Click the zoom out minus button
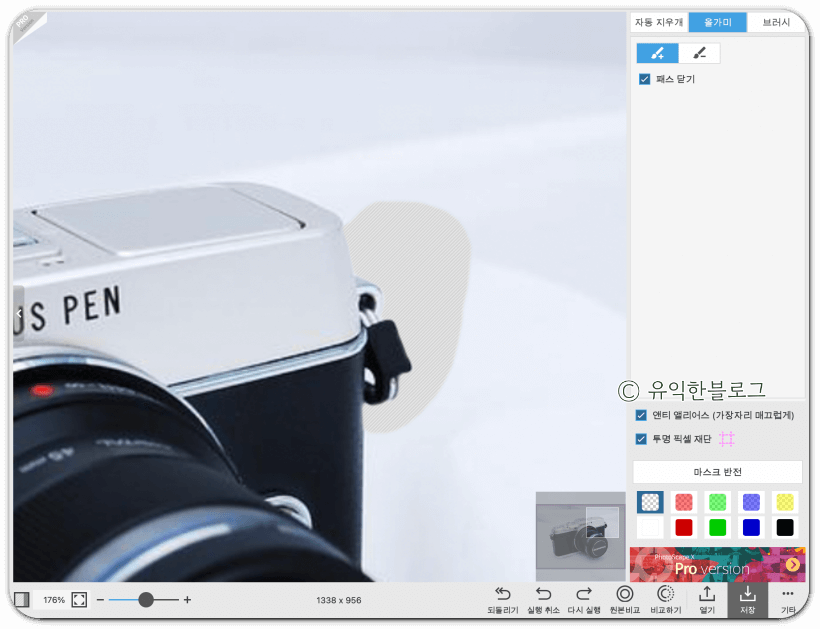This screenshot has width=820, height=629. tap(100, 600)
